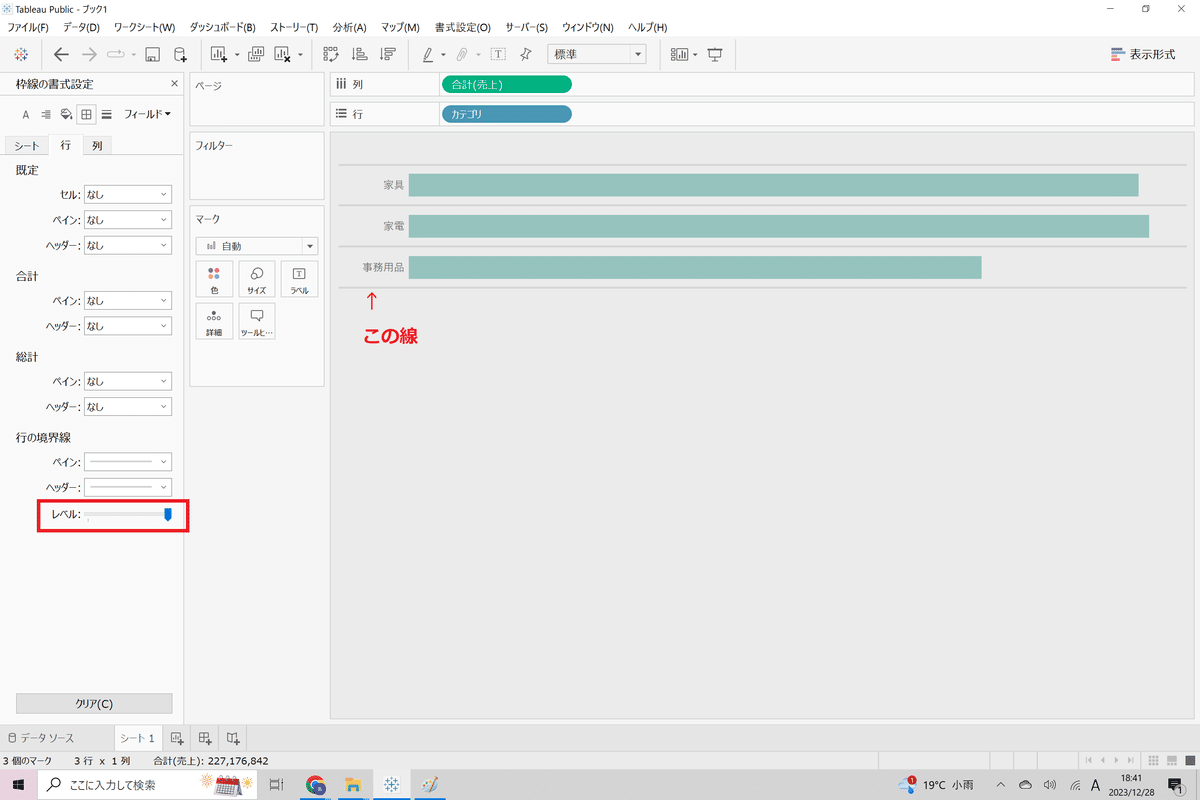The image size is (1200, 800).
Task: Open the ワークシート(W) menu
Action: 144,27
